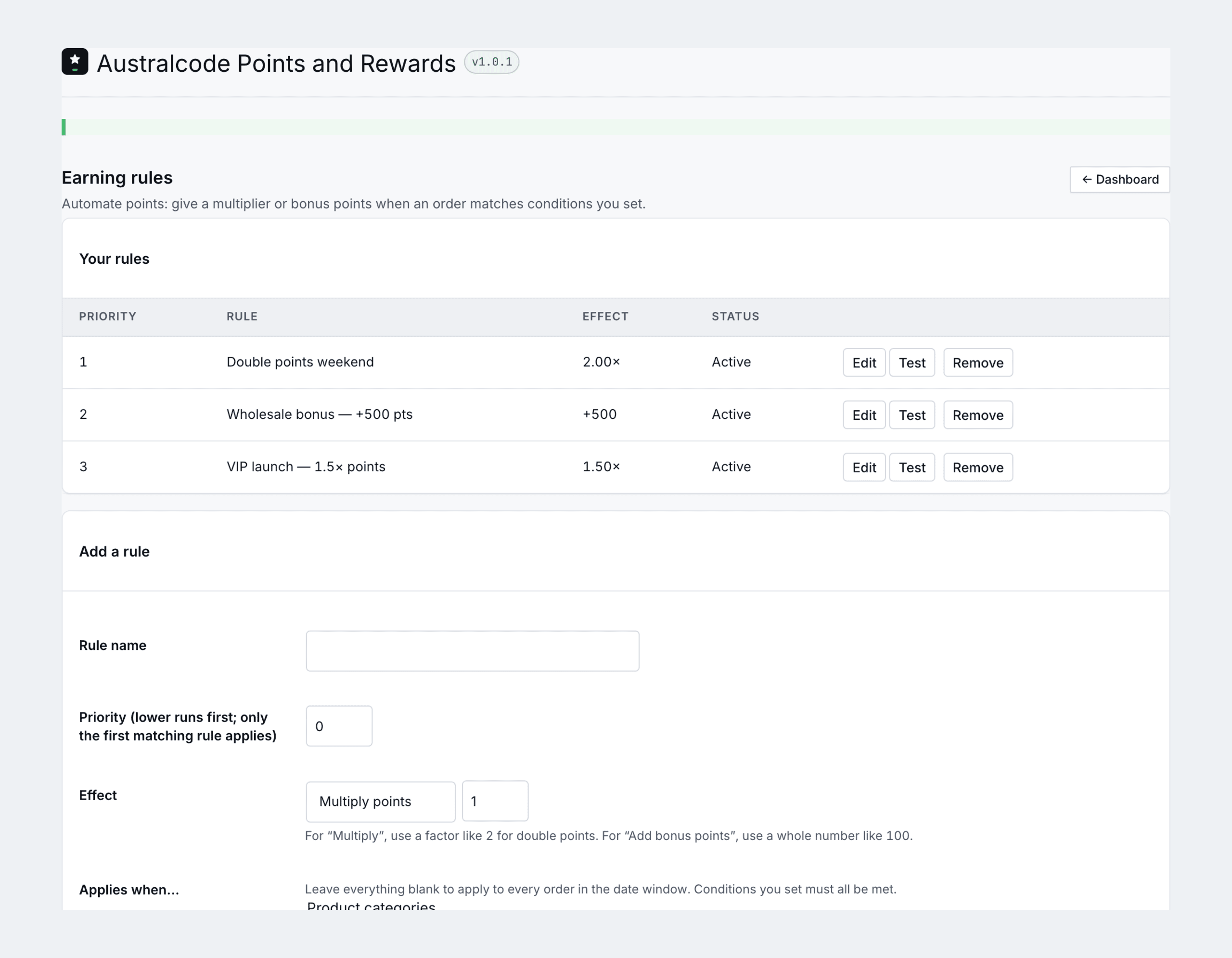Click the 'Applies when...' label
1232x958 pixels.
tap(128, 890)
